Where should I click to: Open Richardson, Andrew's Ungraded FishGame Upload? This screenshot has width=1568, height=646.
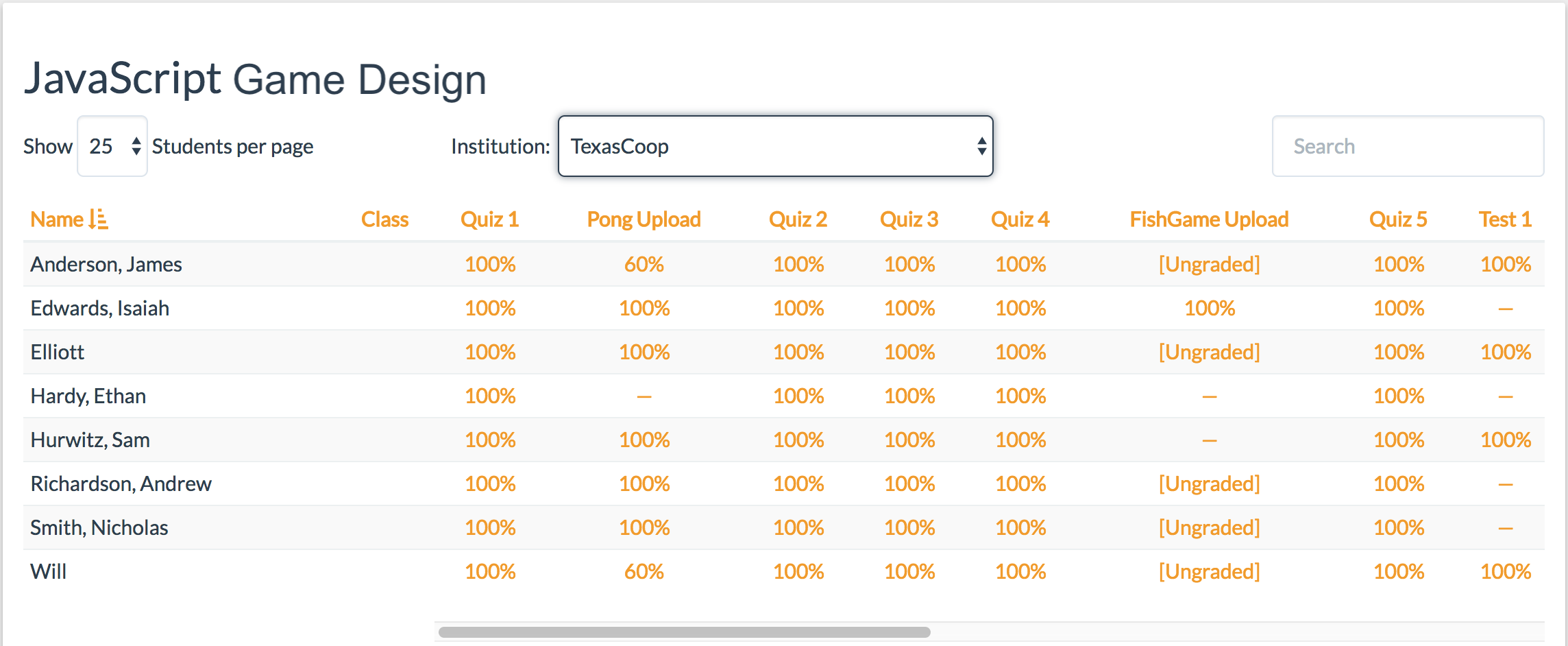[1209, 483]
